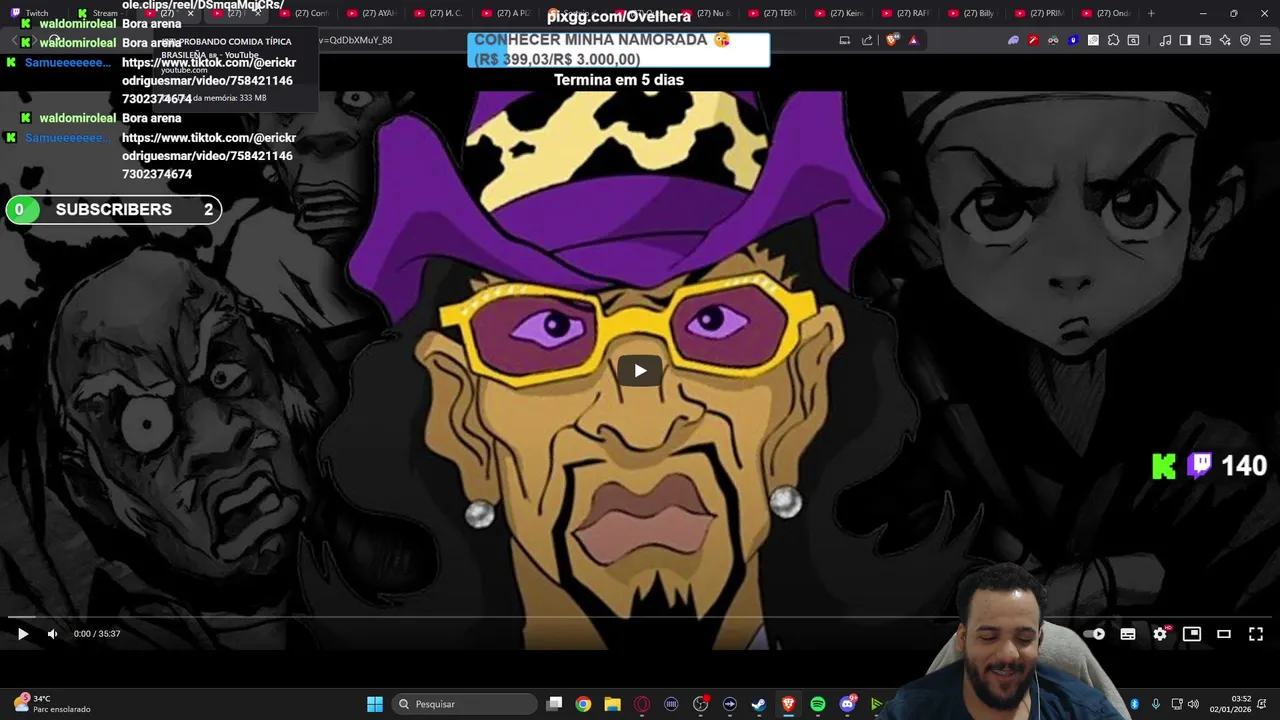Open the browser extensions puzzle icon
Screen dimensions: 1280x720
(x=1113, y=40)
